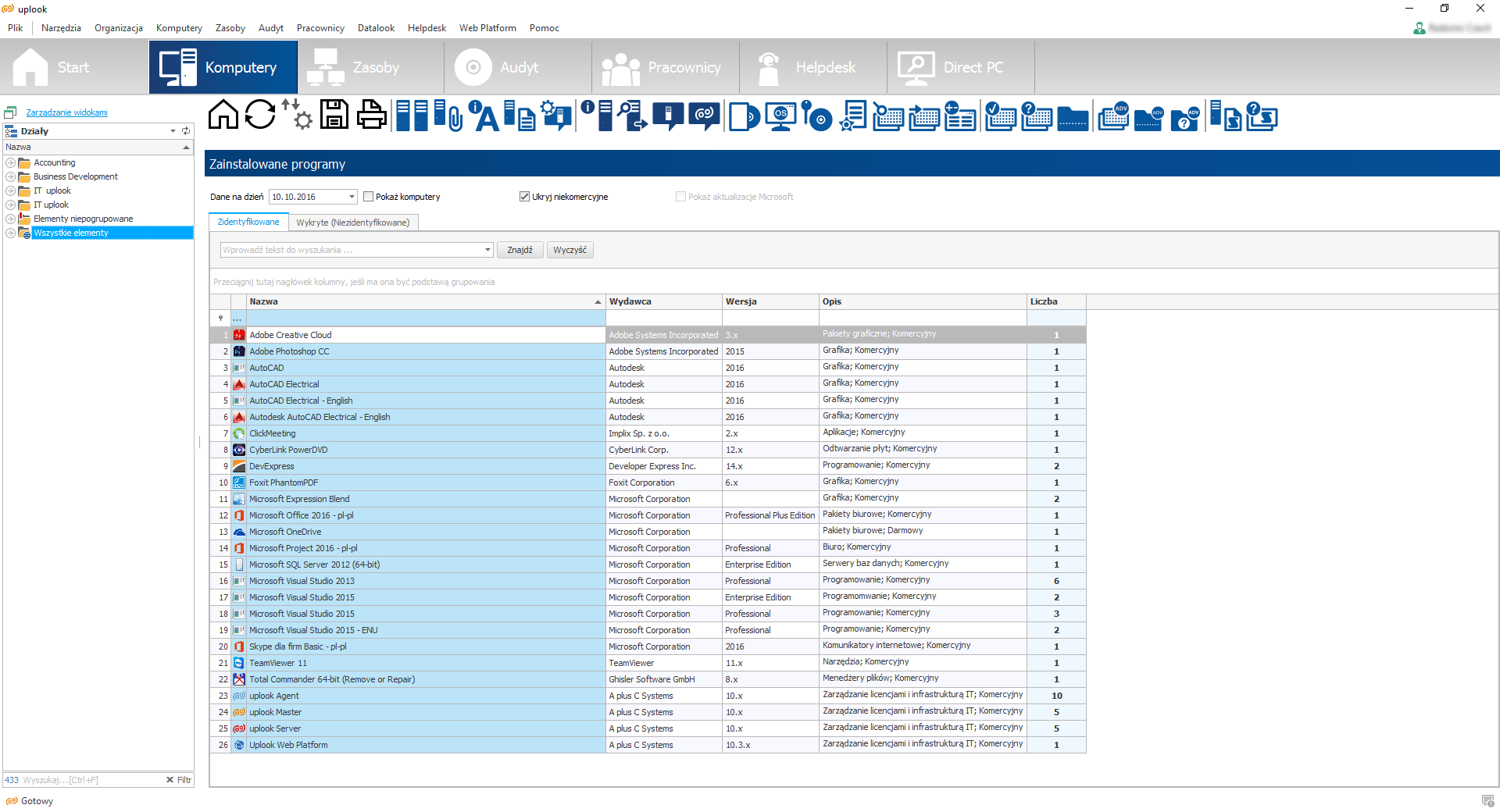1500x812 pixels.
Task: Select the Microsoft SQL Server 2012 (64-bit) row
Action: [x=648, y=564]
